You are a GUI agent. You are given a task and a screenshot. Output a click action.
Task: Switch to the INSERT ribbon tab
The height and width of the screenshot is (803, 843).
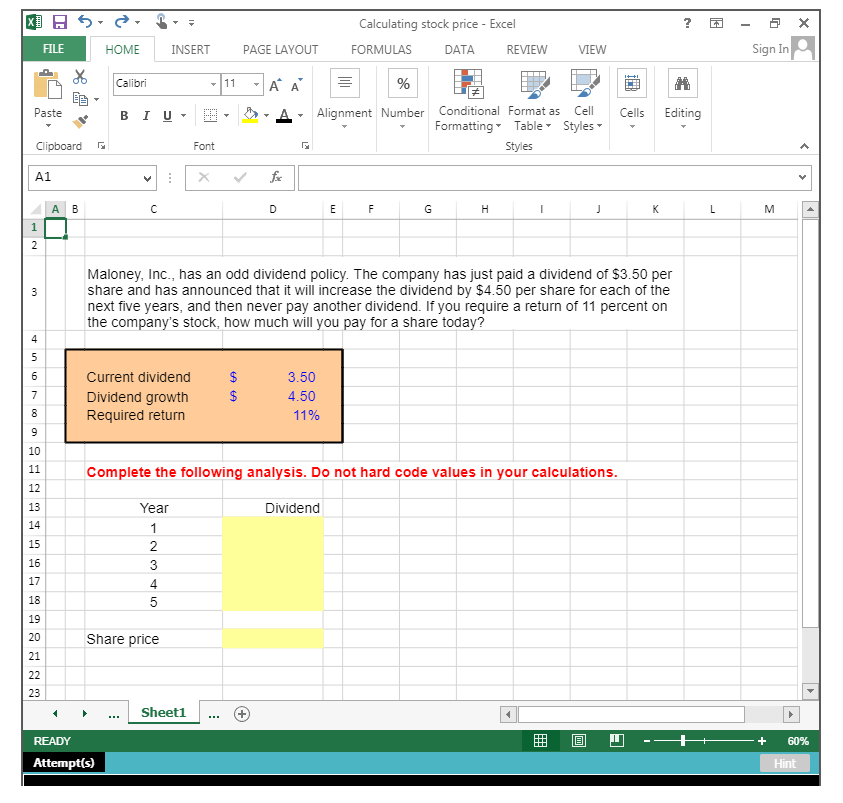[x=190, y=49]
